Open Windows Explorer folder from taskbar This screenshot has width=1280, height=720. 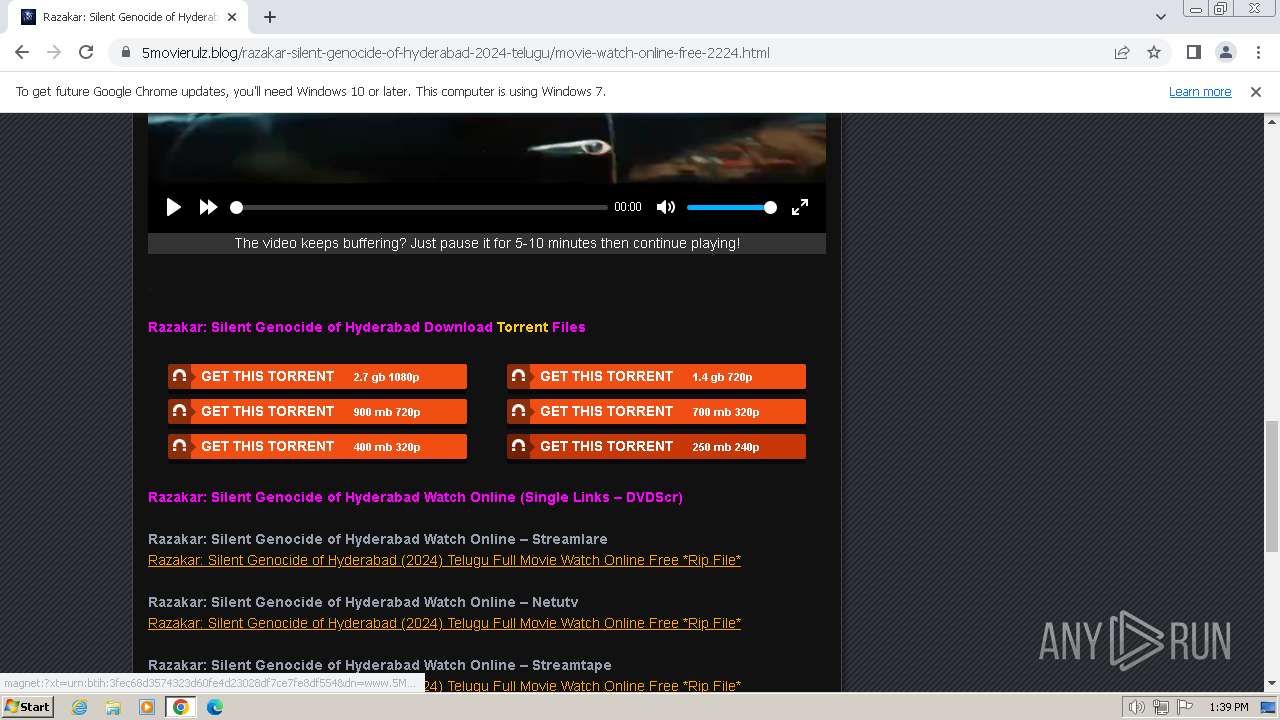pyautogui.click(x=113, y=707)
